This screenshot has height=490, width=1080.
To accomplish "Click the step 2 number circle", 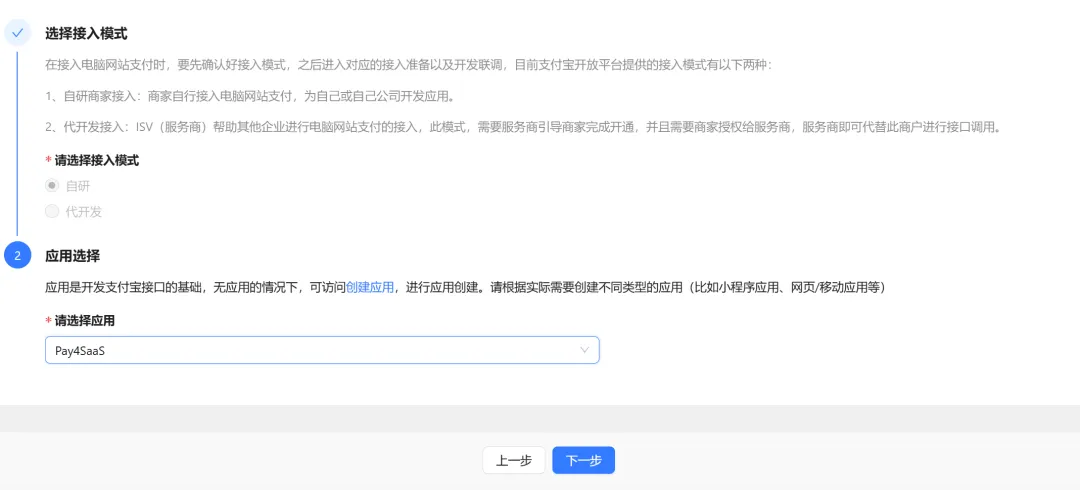I will point(17,255).
